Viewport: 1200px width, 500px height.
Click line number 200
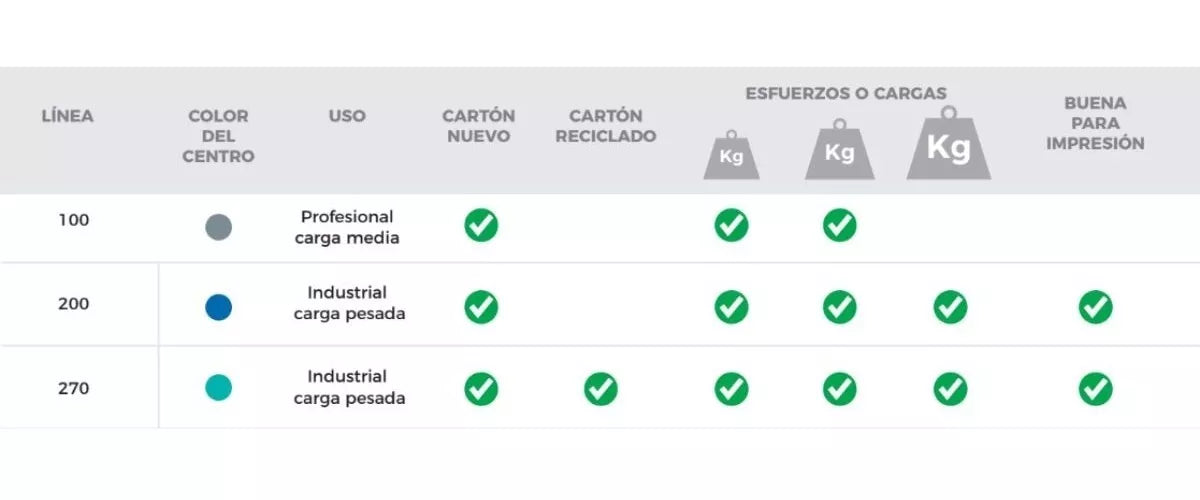click(74, 304)
